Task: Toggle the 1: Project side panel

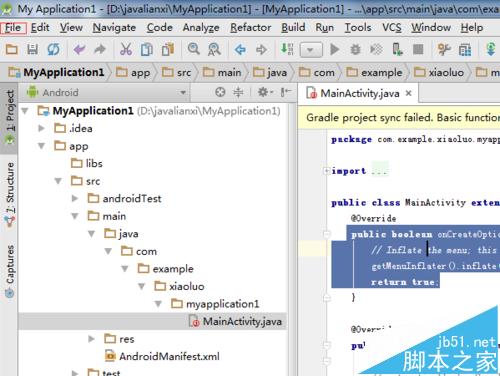Action: tap(9, 117)
